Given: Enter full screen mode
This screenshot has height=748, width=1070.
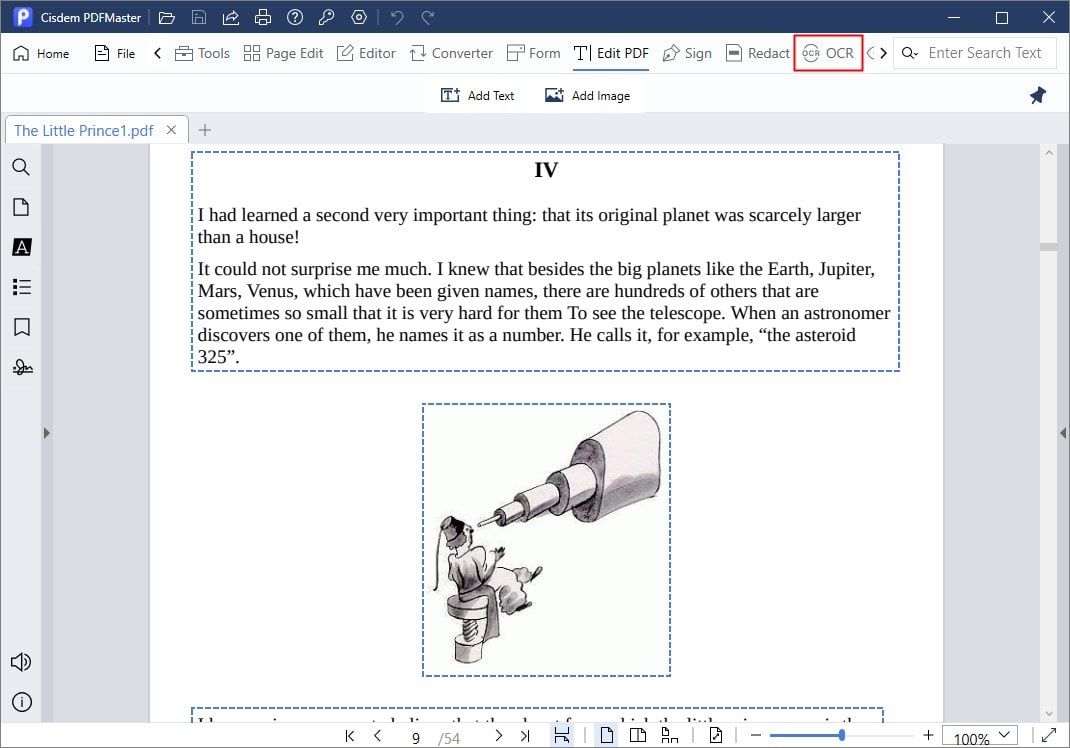Looking at the screenshot, I should pos(1049,736).
